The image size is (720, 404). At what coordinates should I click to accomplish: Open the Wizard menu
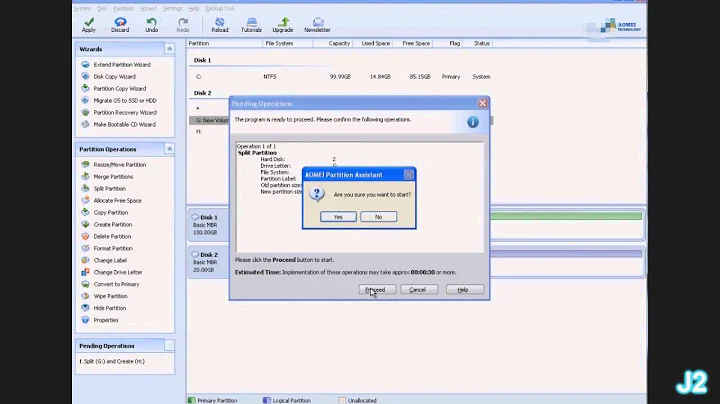148,8
